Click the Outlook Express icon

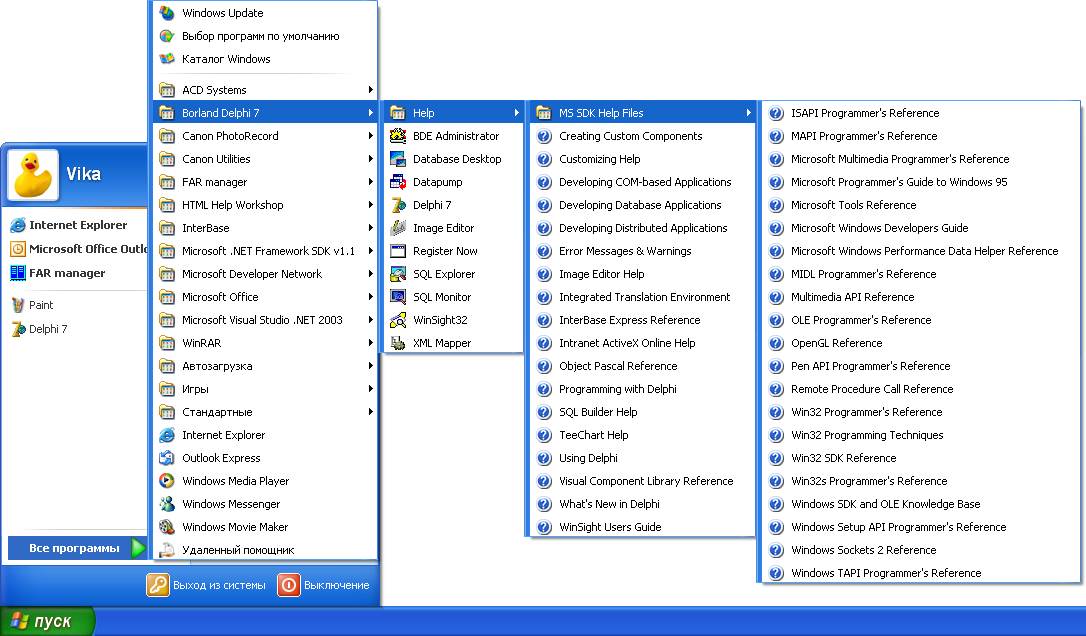click(167, 458)
